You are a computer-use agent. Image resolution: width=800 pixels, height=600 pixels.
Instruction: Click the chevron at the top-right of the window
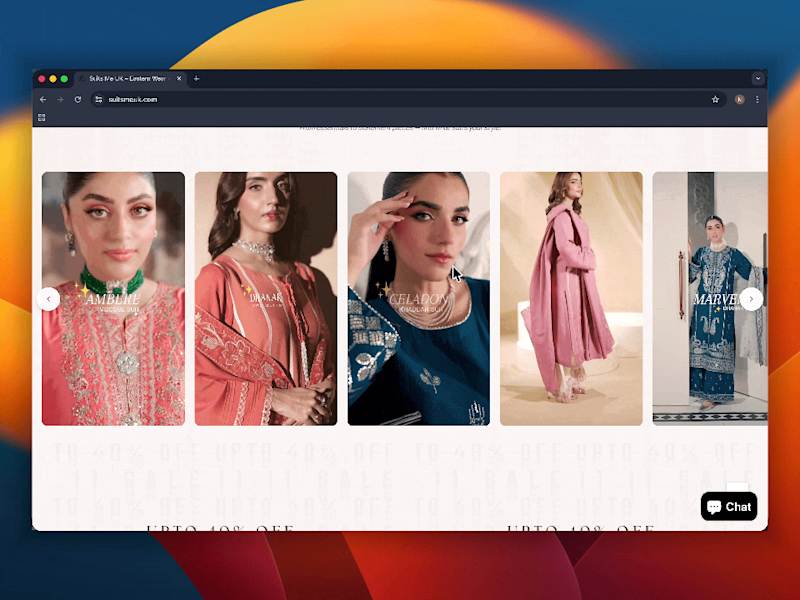(758, 78)
